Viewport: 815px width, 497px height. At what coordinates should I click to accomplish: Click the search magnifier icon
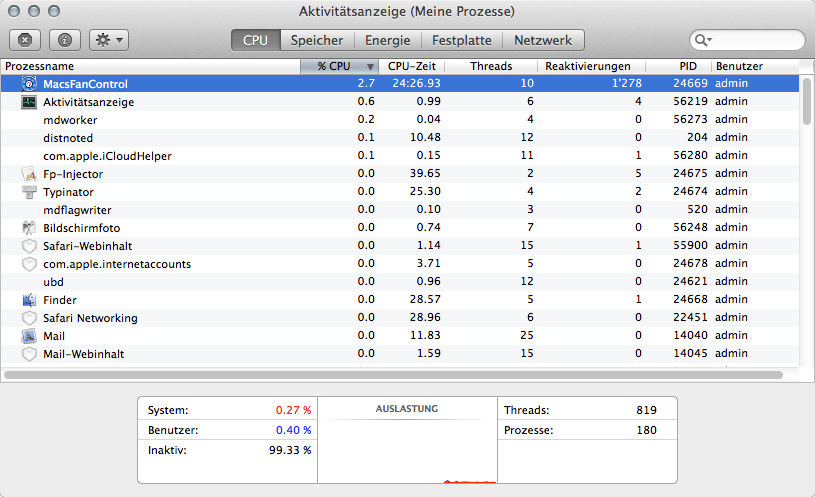tap(703, 40)
